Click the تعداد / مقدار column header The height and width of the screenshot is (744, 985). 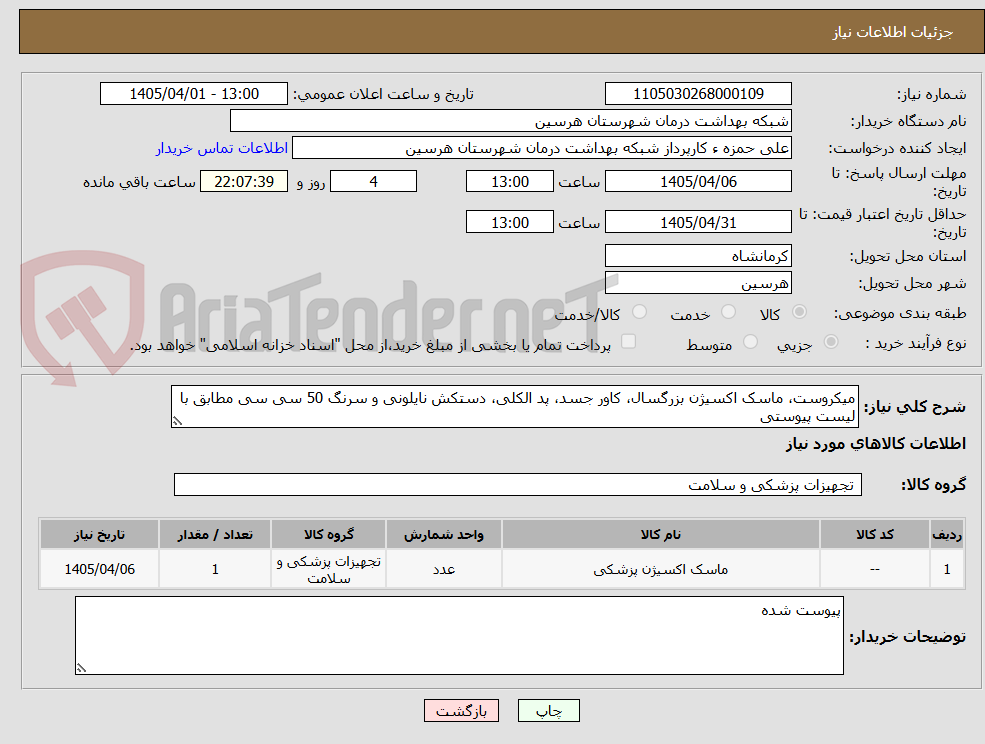coord(215,534)
